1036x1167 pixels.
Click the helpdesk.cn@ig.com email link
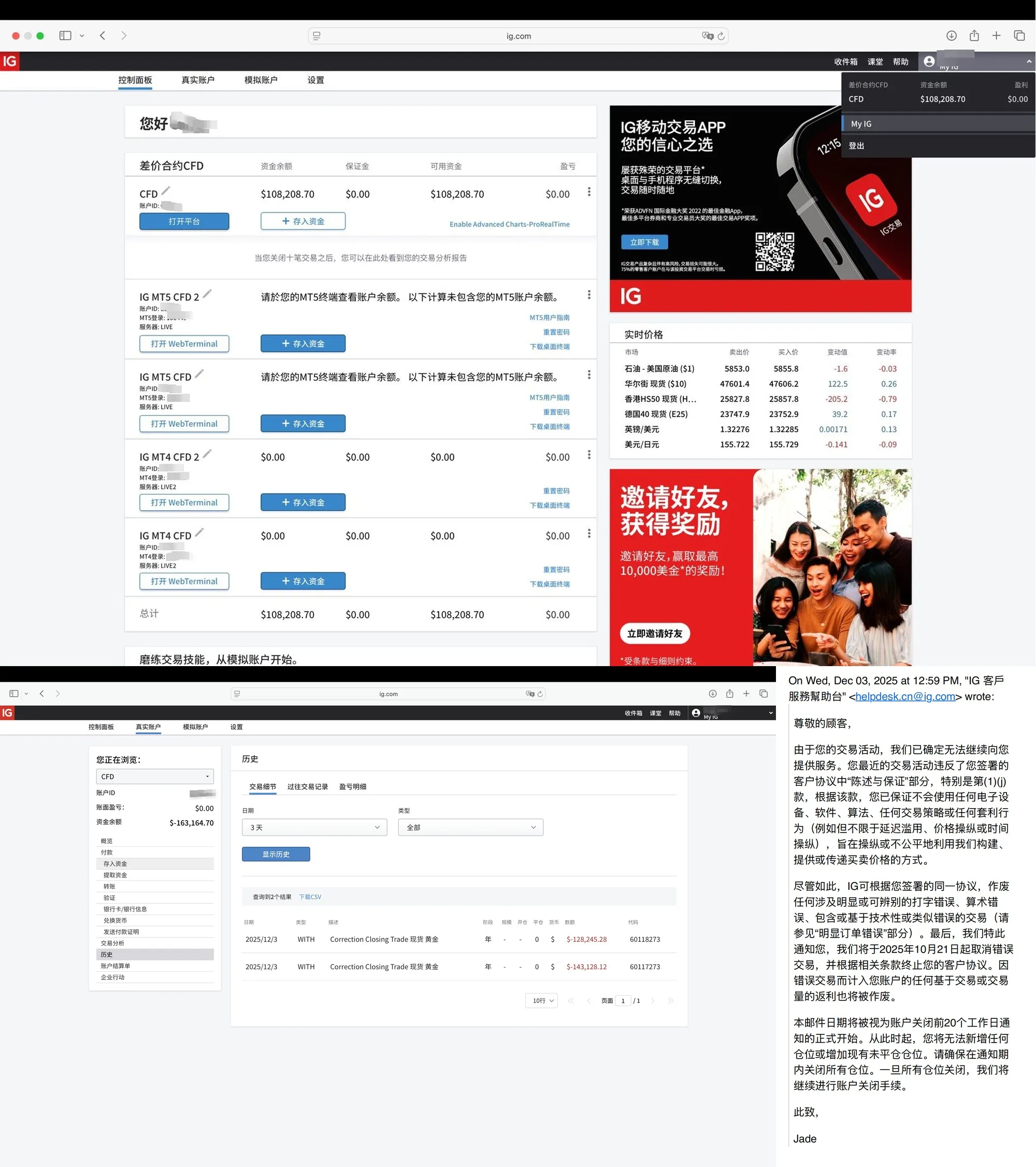(905, 696)
